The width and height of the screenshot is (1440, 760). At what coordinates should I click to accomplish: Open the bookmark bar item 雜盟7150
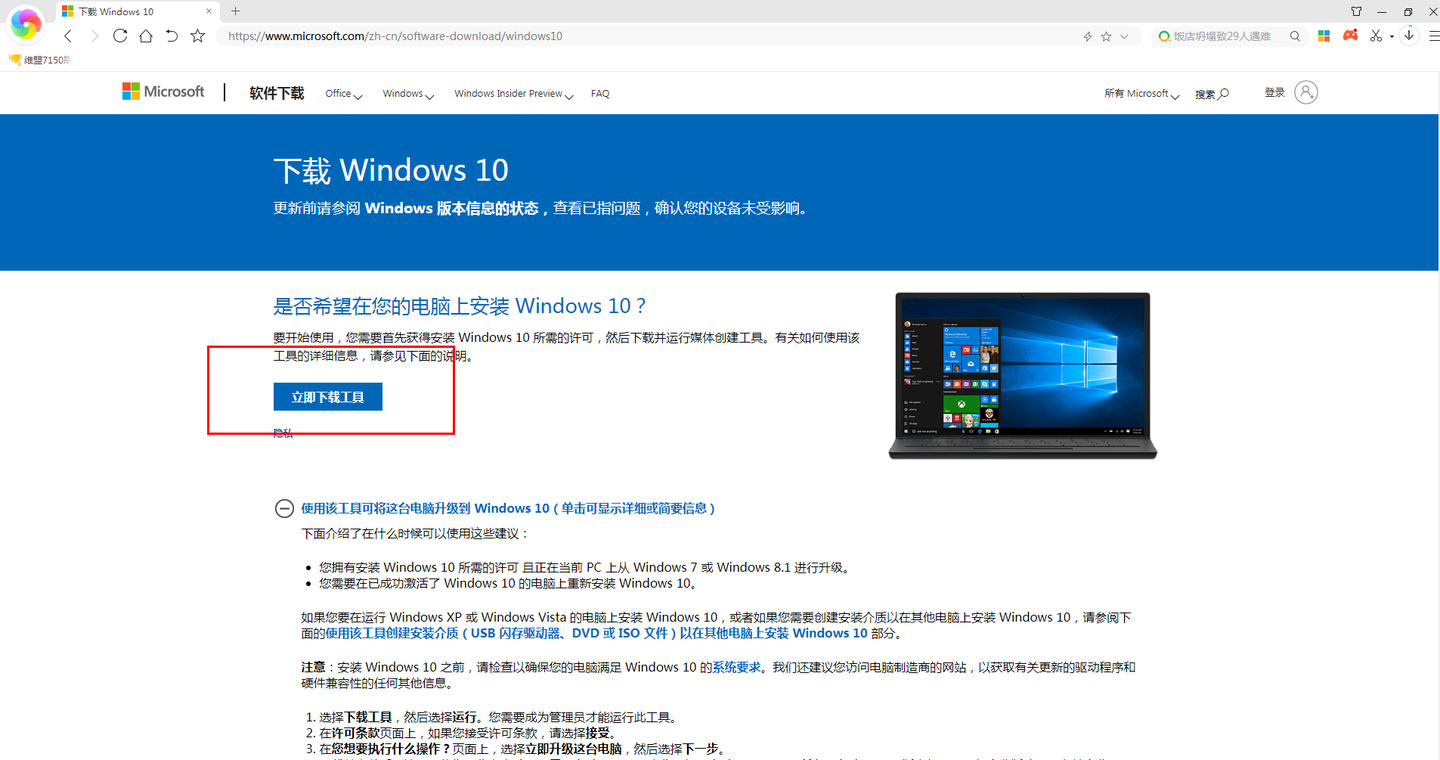[40, 60]
